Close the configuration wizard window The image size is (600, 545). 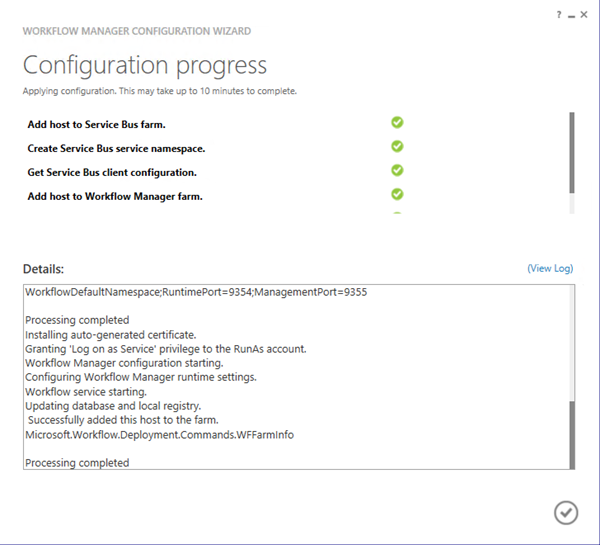(x=584, y=15)
